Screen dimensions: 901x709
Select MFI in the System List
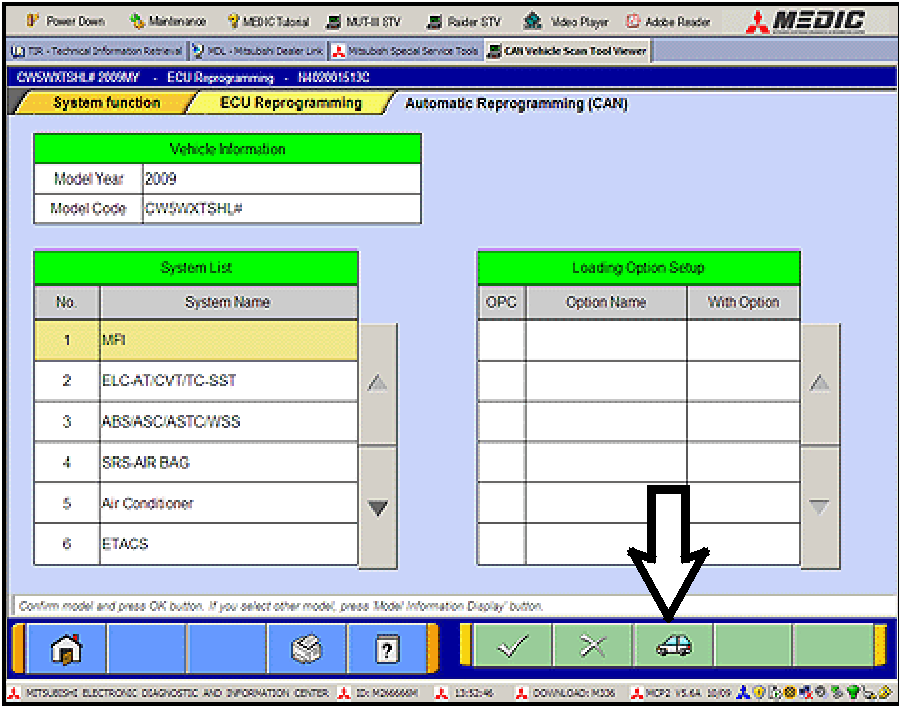pyautogui.click(x=228, y=340)
